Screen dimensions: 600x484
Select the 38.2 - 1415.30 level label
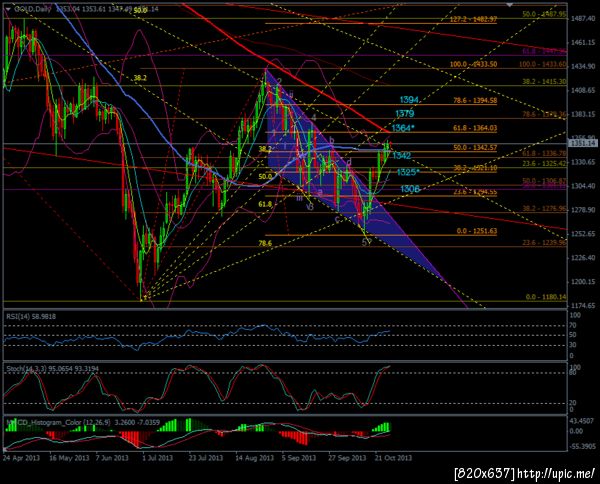(544, 81)
